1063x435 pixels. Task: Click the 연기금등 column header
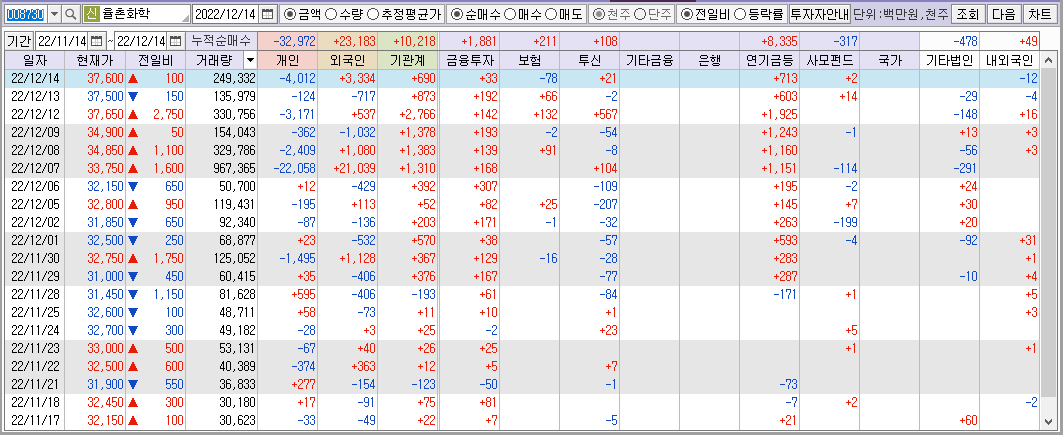769,60
